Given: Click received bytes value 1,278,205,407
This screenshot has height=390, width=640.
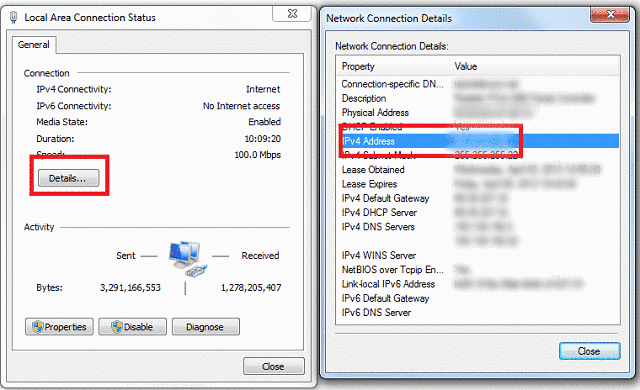Looking at the screenshot, I should pyautogui.click(x=251, y=288).
